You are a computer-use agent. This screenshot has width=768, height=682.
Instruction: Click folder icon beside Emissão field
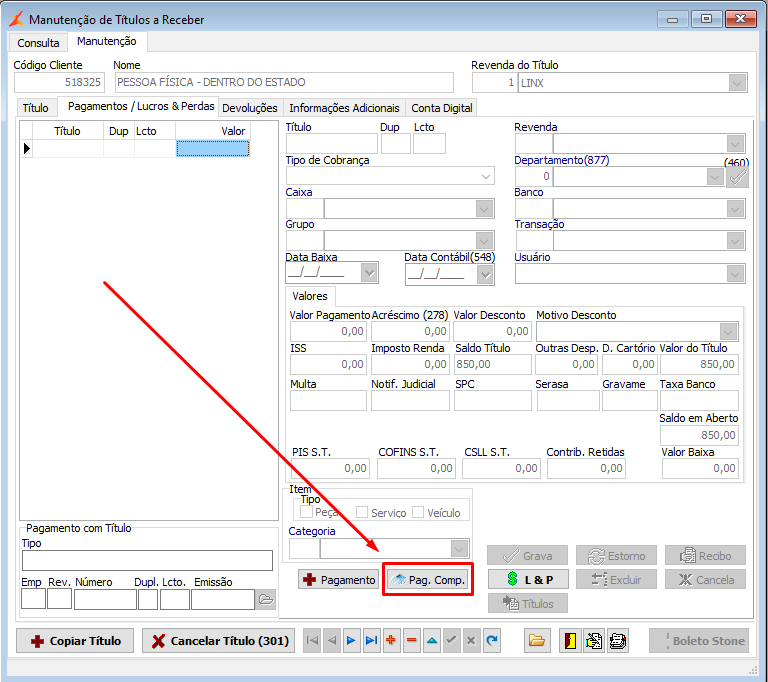[x=266, y=599]
